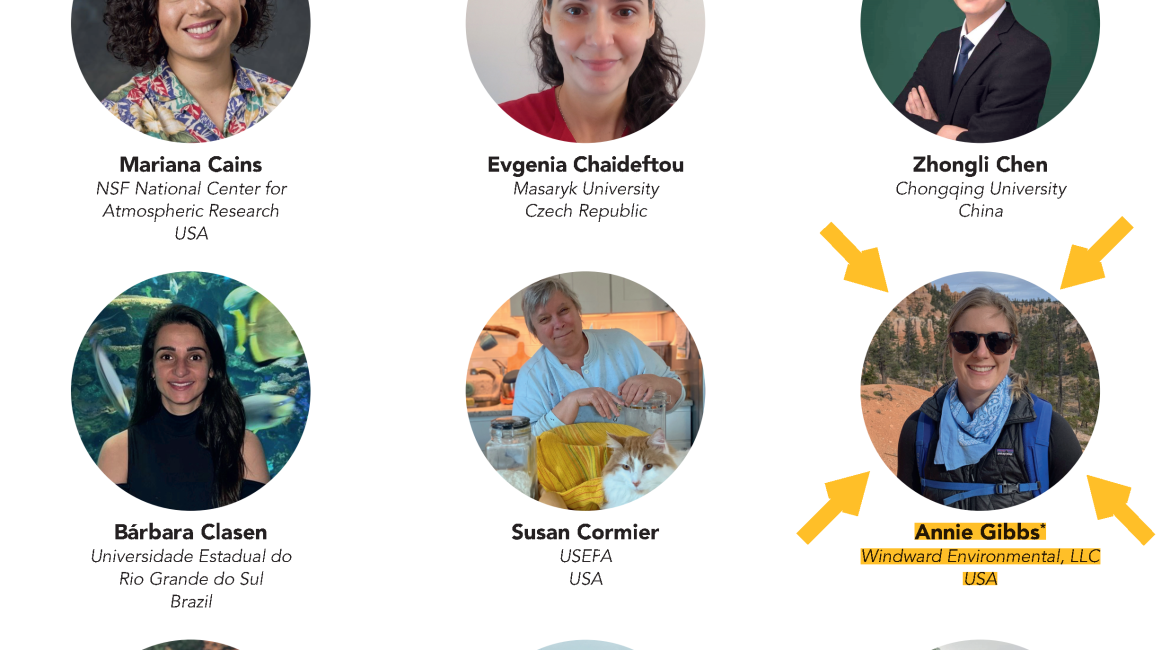Select the Zhongli Chen name heading
Screen dimensions: 1170x650
[x=980, y=164]
